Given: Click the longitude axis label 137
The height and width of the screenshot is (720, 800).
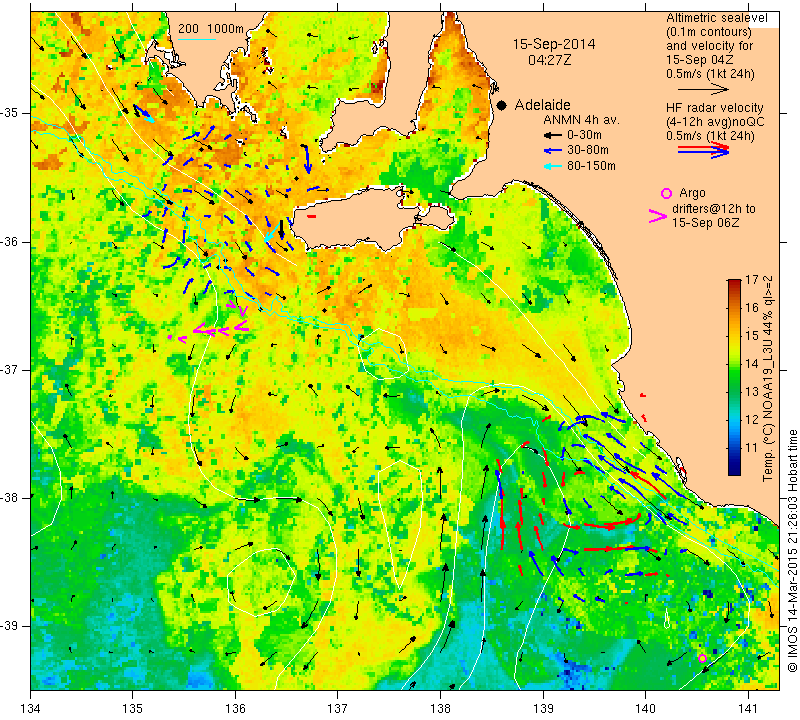Looking at the screenshot, I should coord(338,709).
